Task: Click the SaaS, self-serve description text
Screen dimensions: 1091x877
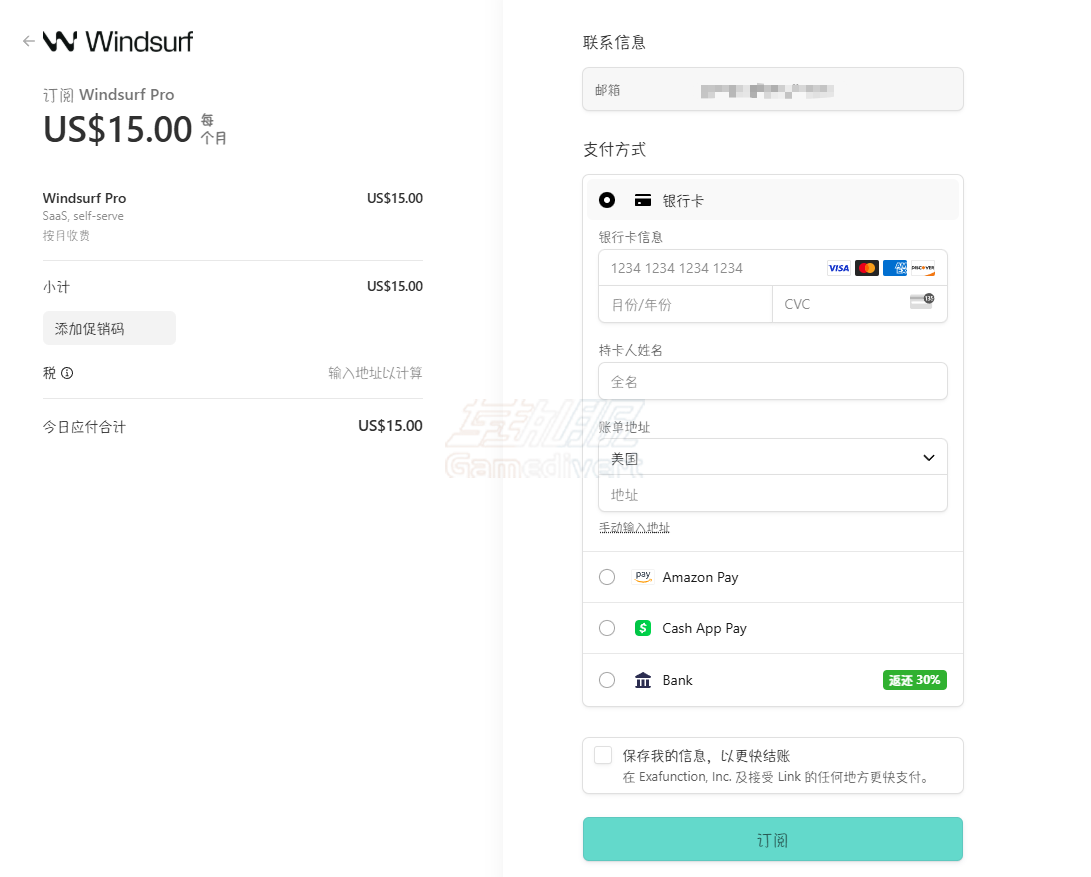Action: (x=83, y=216)
